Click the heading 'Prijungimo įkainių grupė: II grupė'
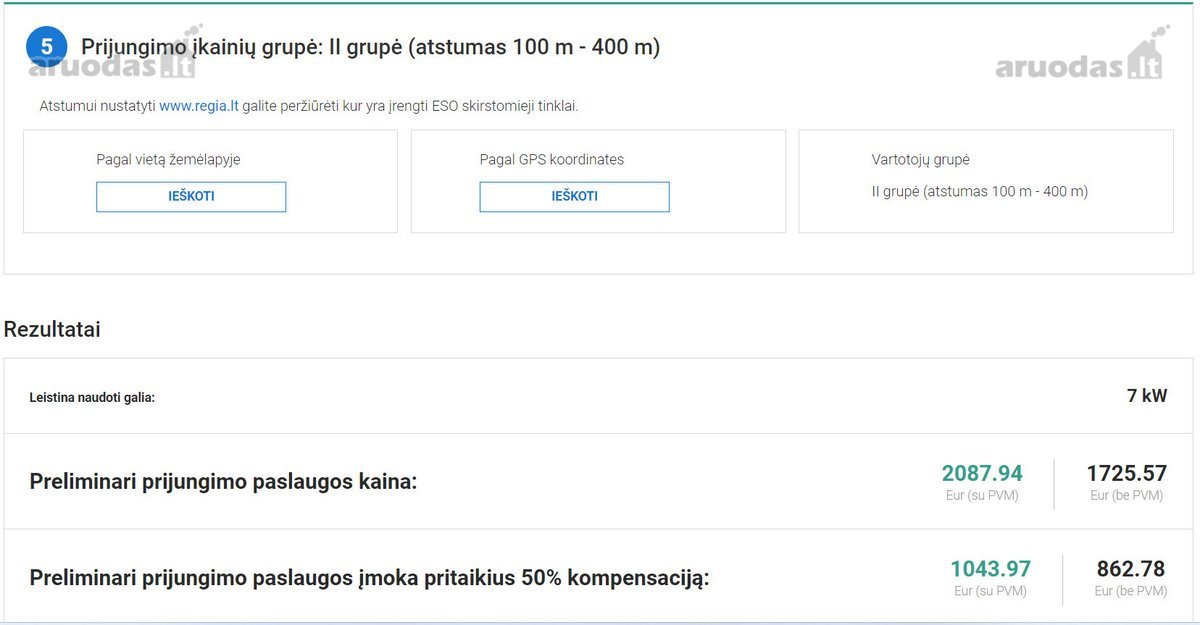The width and height of the screenshot is (1200, 625). [370, 47]
